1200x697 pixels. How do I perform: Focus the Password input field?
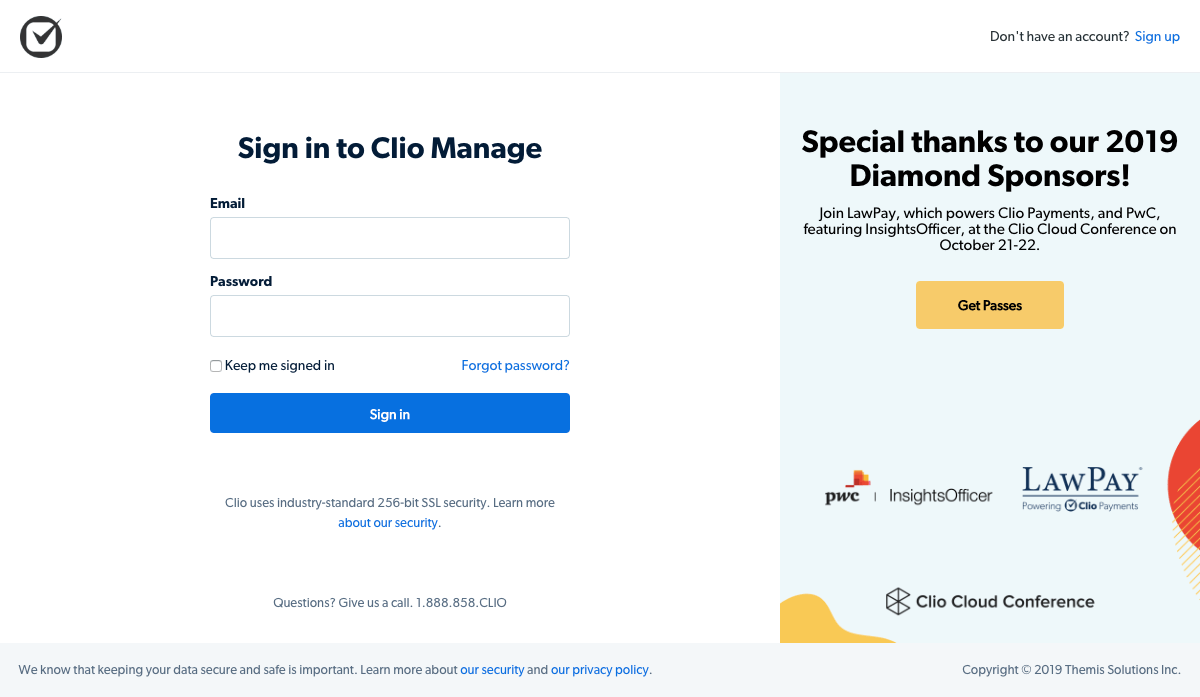(389, 315)
